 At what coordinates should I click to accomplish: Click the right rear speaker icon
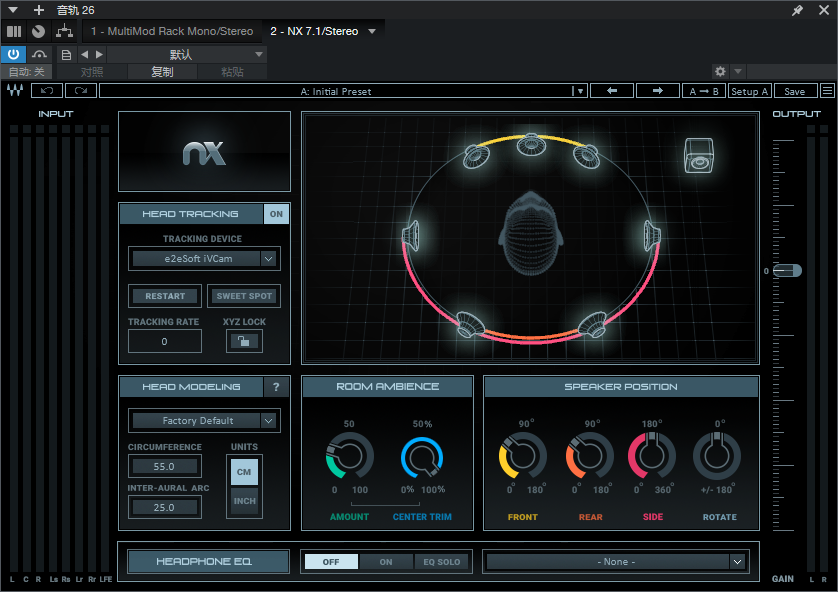pyautogui.click(x=592, y=324)
